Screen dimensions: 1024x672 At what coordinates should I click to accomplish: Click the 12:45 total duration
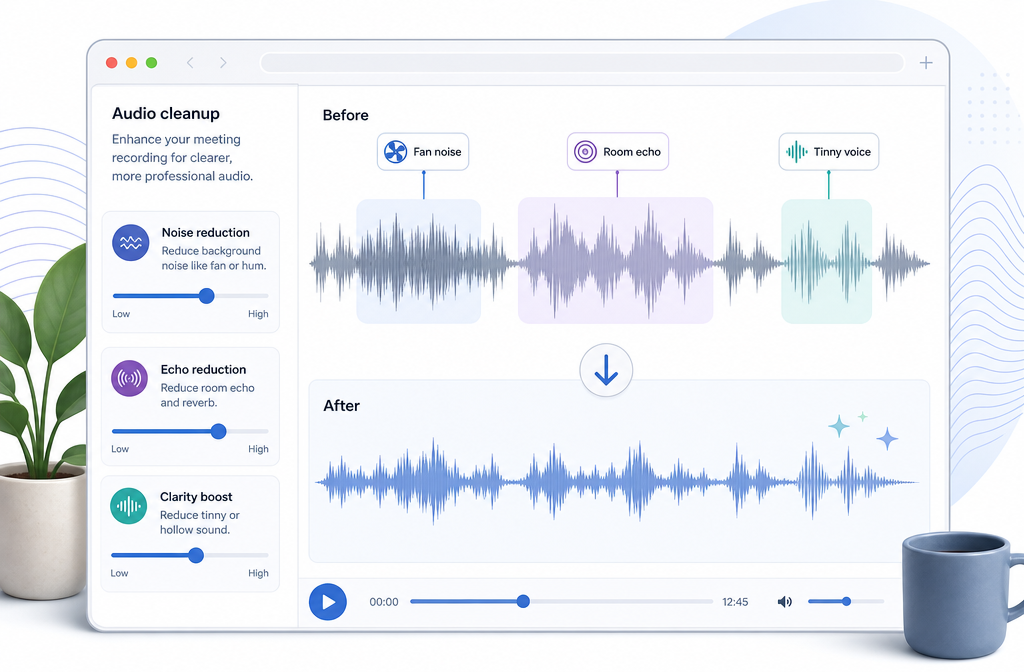735,602
